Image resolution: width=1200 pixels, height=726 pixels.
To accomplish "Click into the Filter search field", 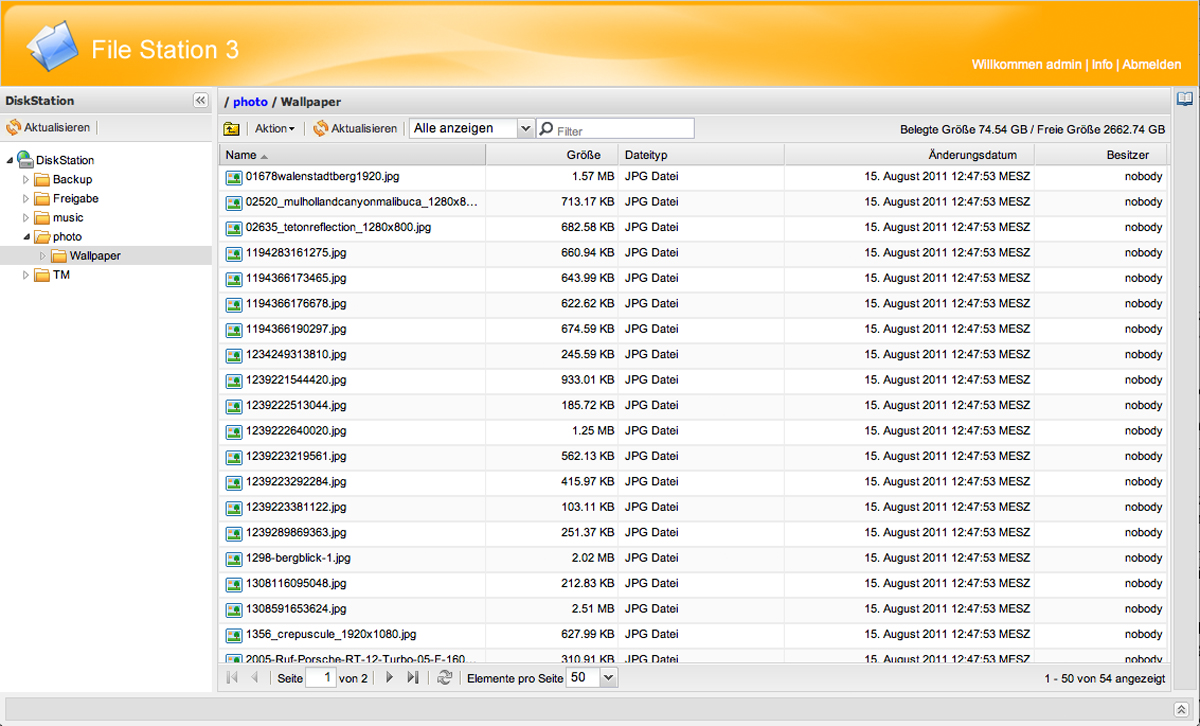I will click(615, 129).
